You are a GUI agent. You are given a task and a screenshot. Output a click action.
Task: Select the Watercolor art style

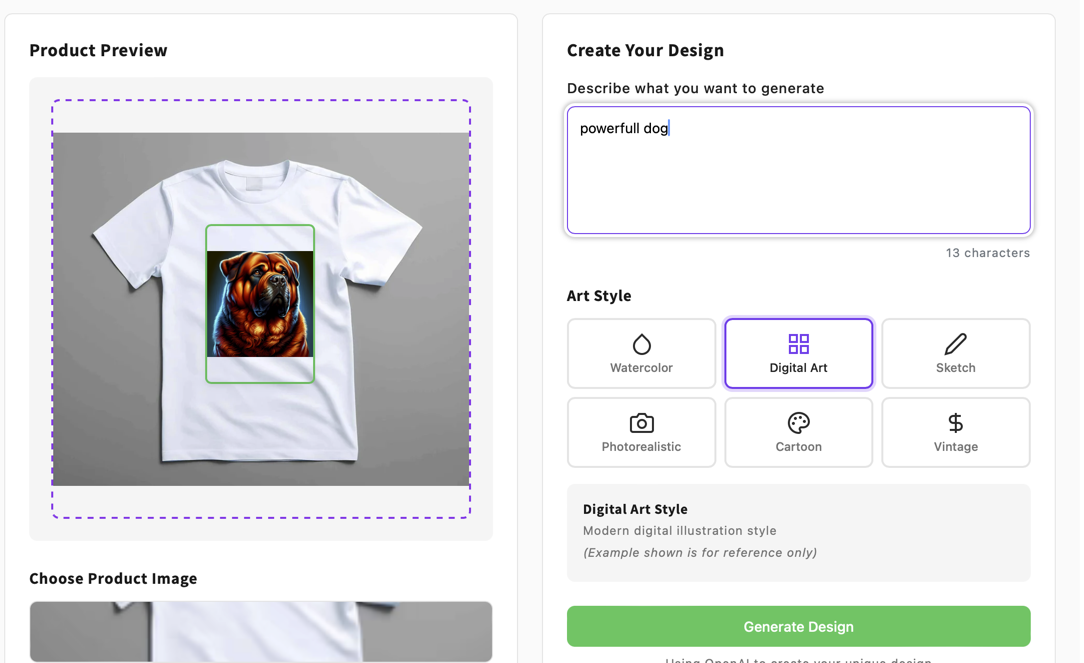point(641,353)
